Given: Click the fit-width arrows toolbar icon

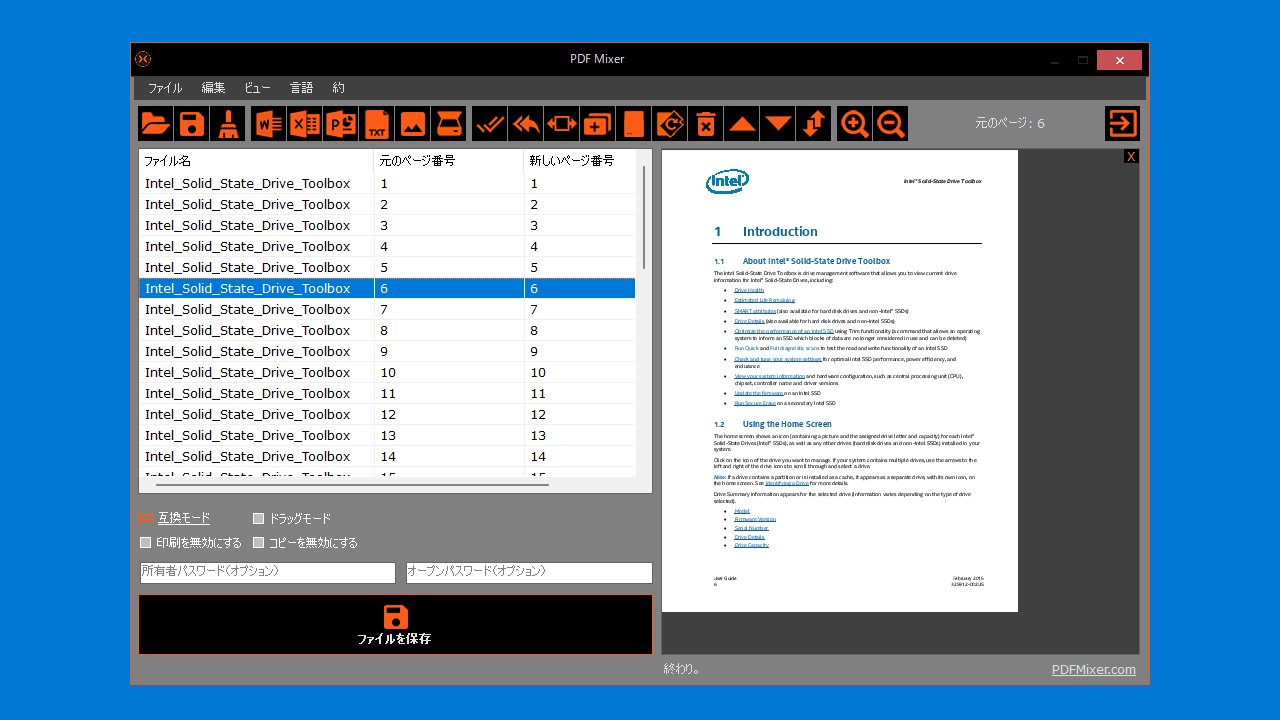Looking at the screenshot, I should point(561,124).
